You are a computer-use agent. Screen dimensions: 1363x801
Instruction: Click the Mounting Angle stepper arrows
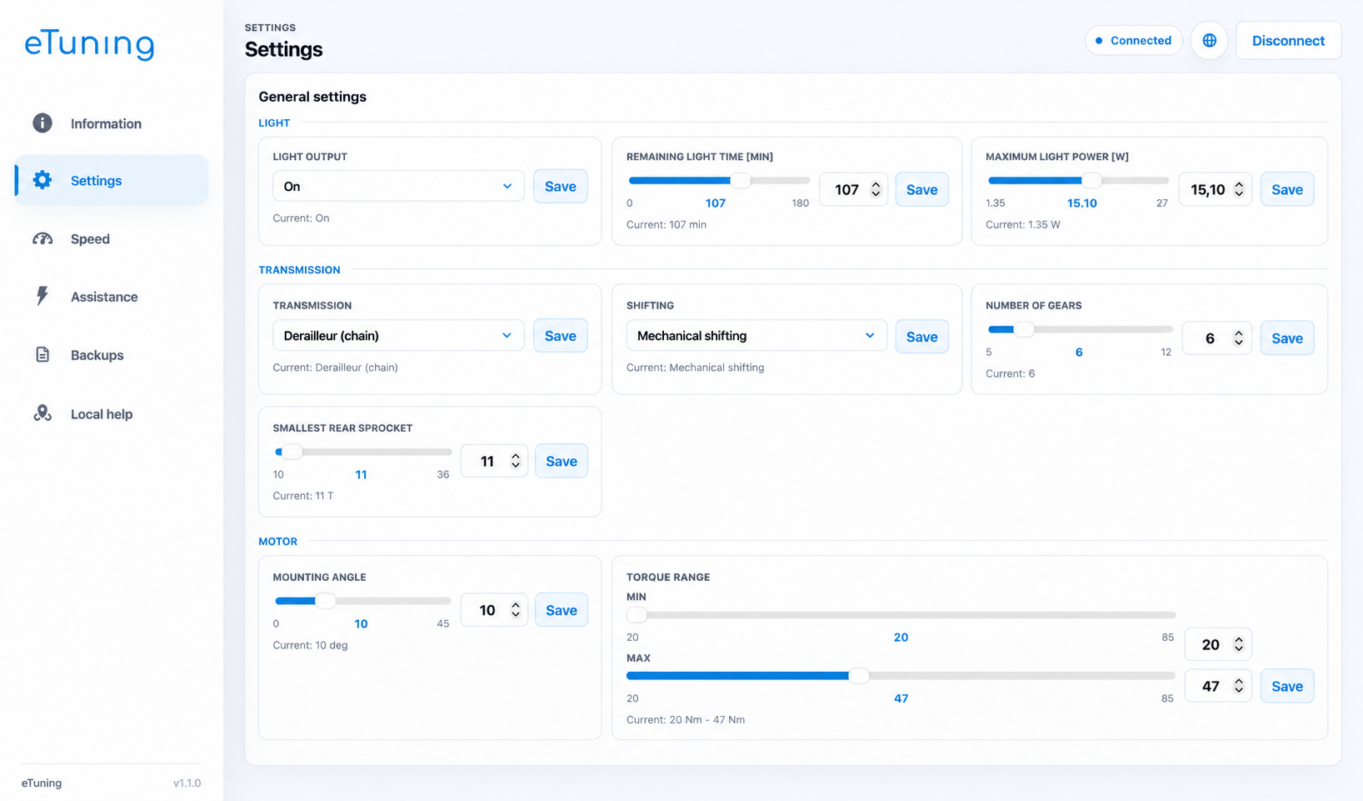(515, 610)
